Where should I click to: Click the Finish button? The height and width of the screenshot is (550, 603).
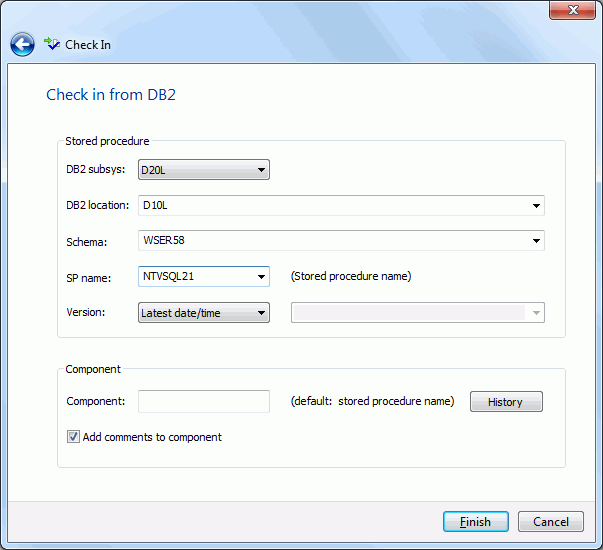[476, 522]
